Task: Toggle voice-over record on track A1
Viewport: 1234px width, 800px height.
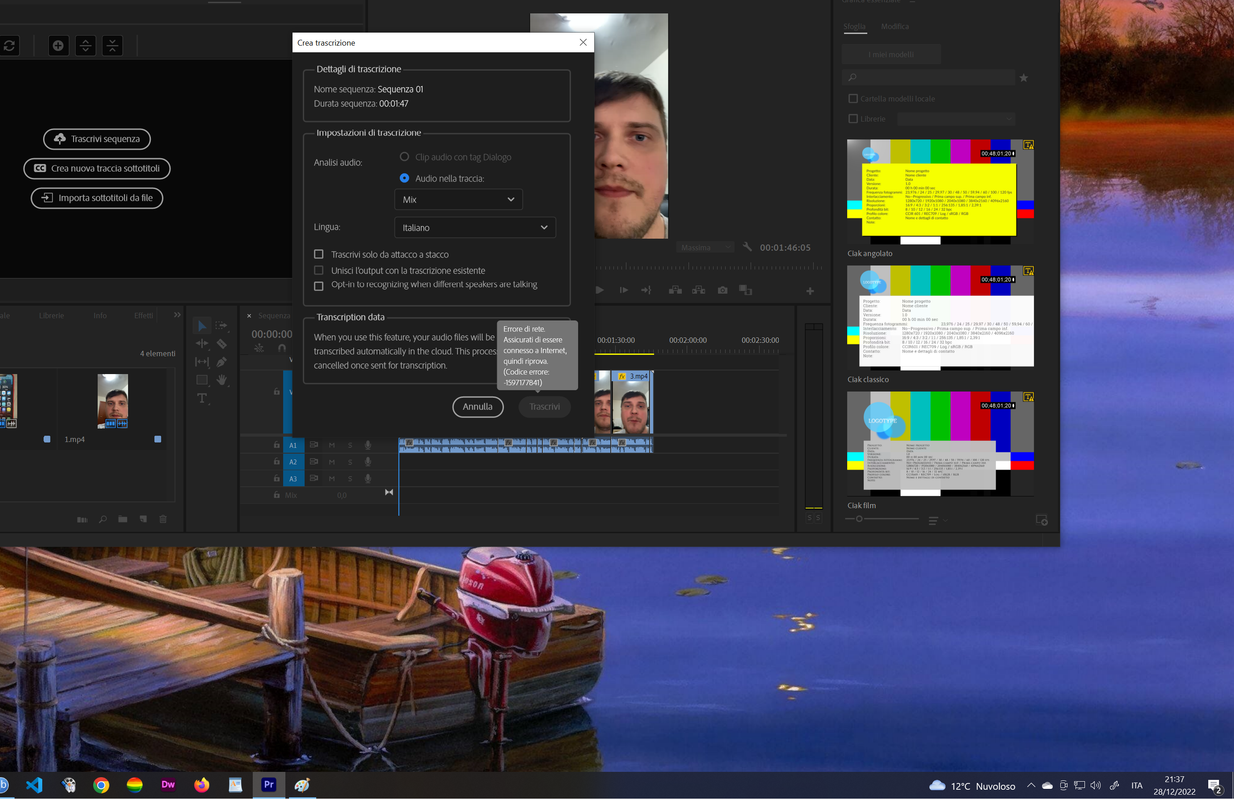Action: [368, 445]
